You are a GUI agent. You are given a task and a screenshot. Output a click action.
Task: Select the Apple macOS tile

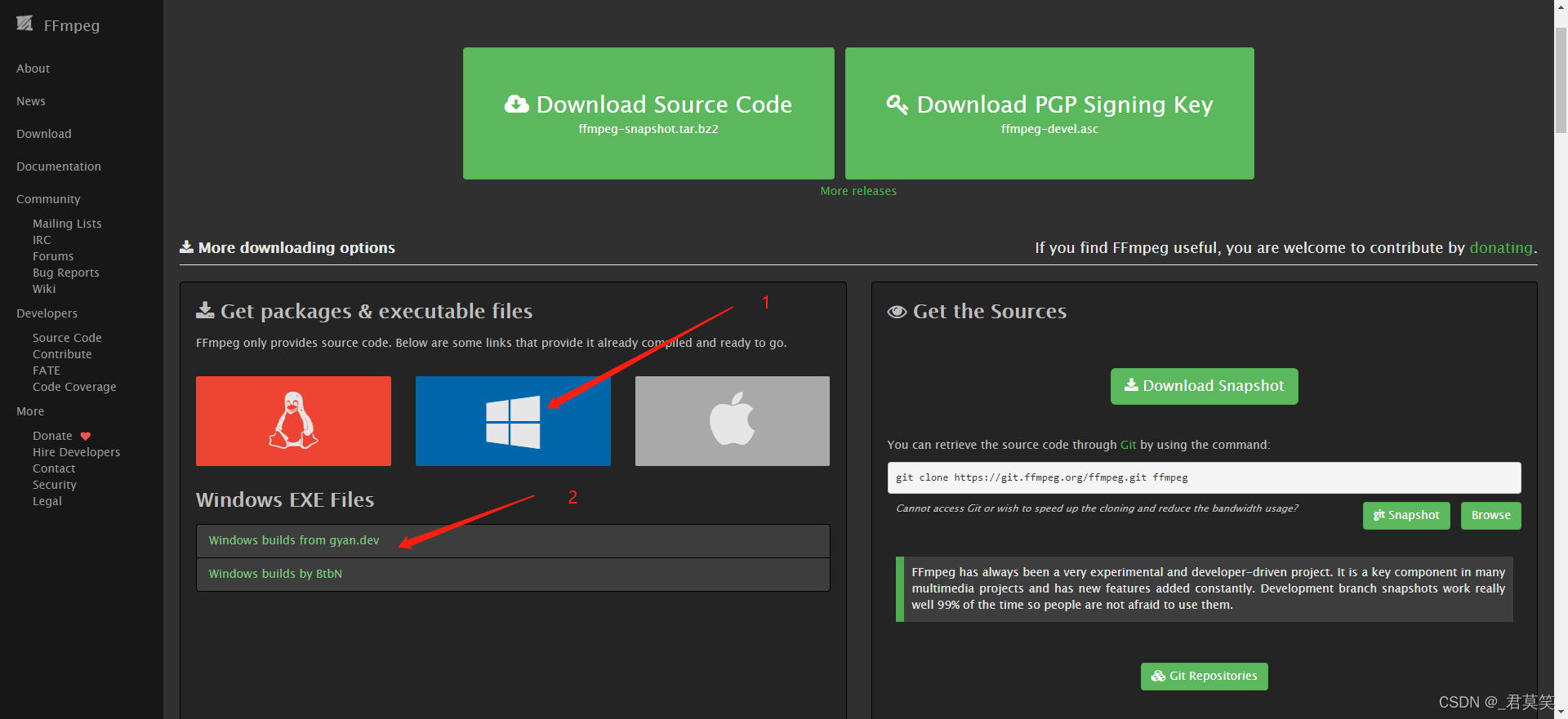click(733, 421)
